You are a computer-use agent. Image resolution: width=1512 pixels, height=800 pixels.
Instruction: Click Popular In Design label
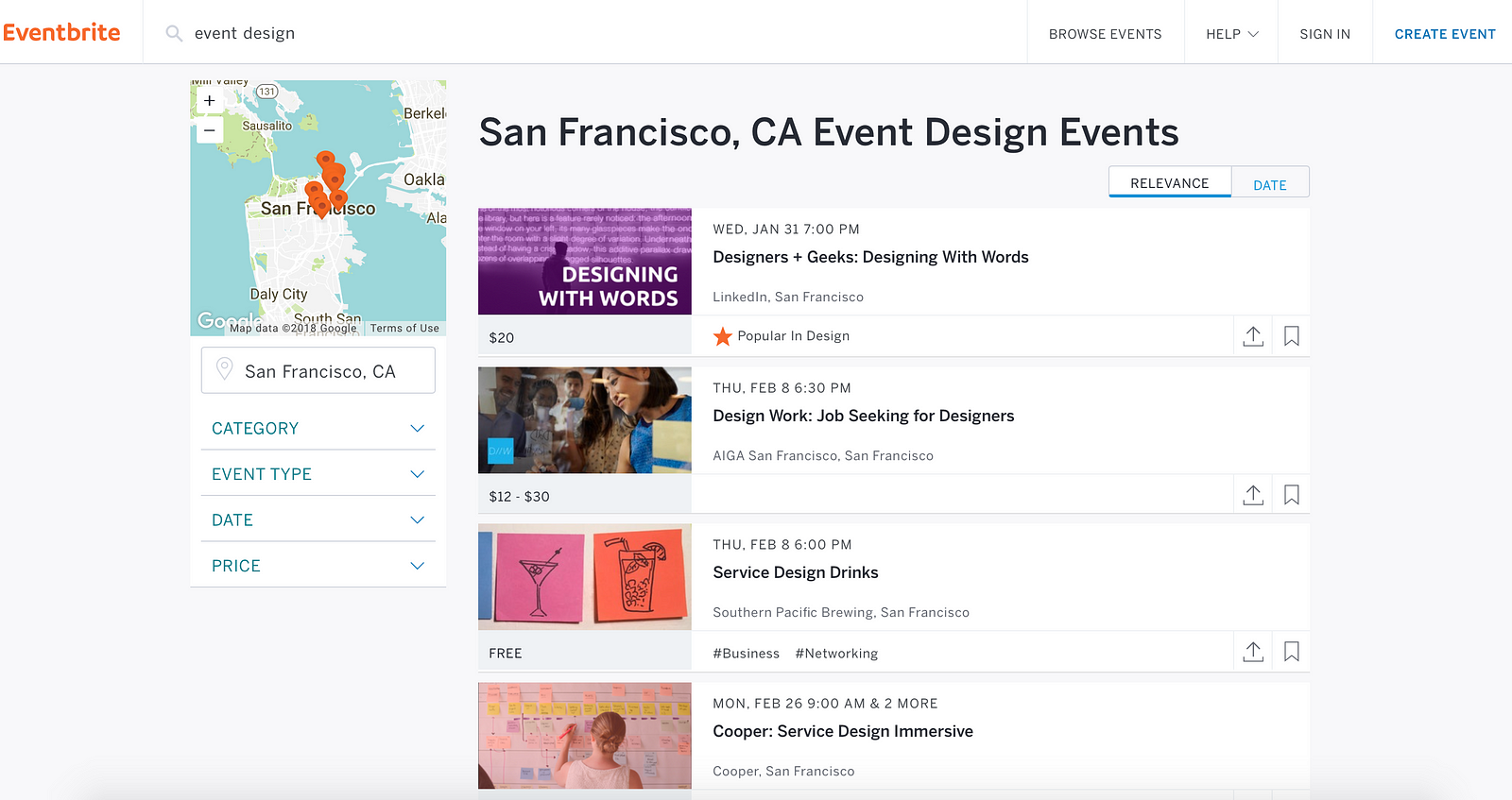[794, 336]
